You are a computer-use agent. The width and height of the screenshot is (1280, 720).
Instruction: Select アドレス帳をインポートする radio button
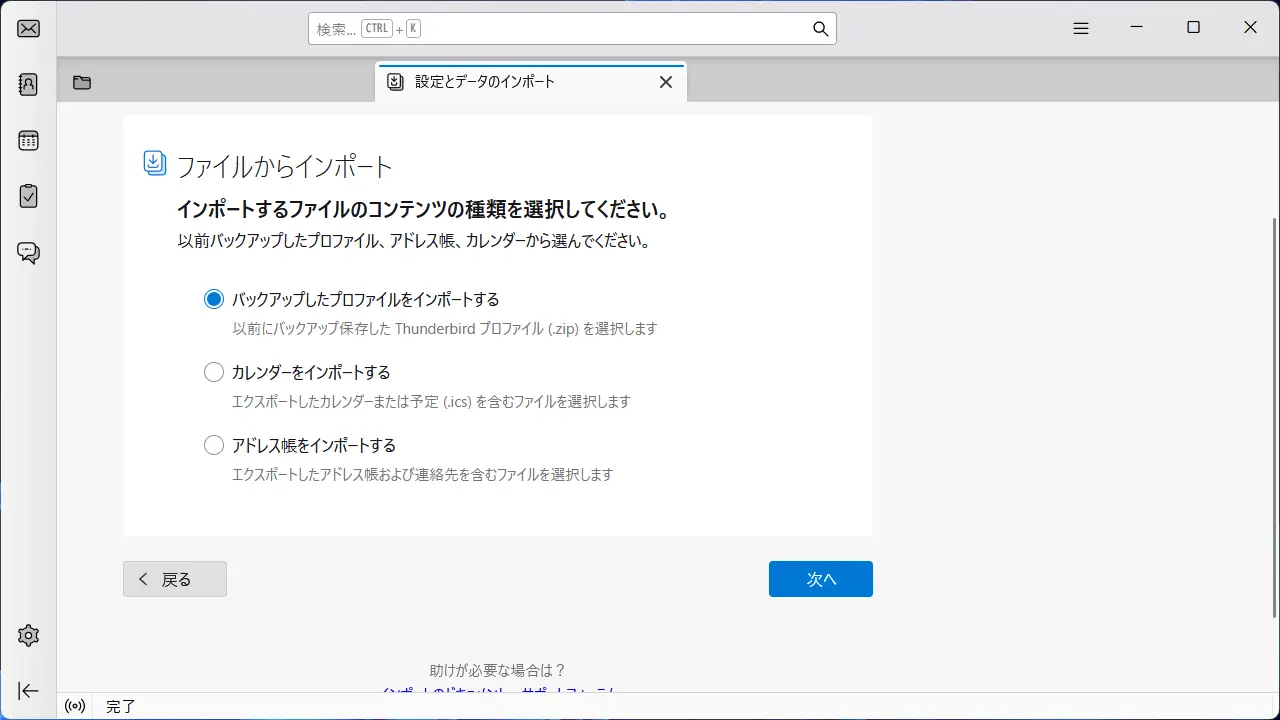(x=214, y=445)
